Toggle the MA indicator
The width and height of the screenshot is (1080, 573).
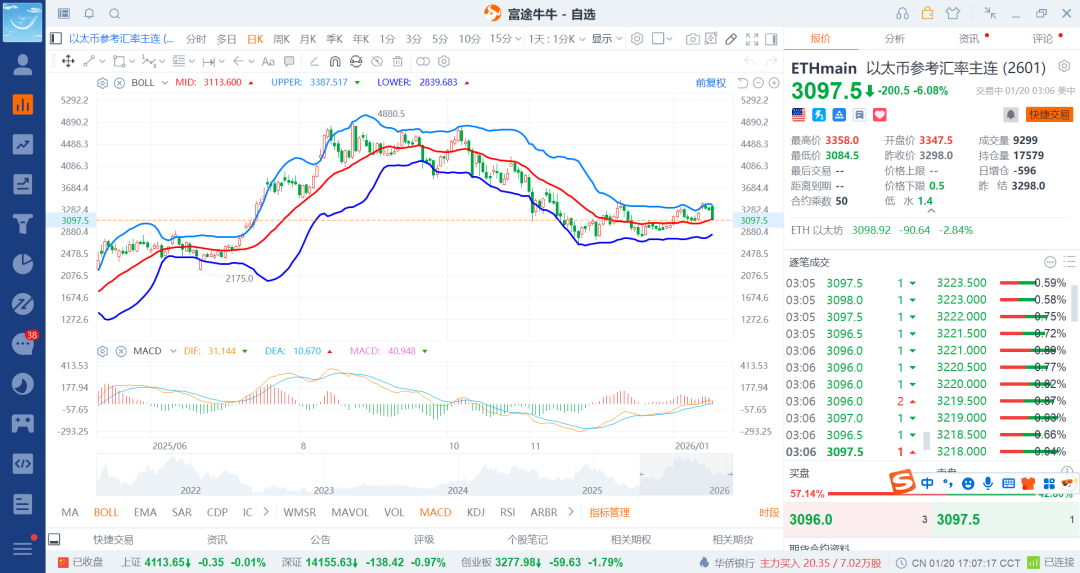pos(70,512)
